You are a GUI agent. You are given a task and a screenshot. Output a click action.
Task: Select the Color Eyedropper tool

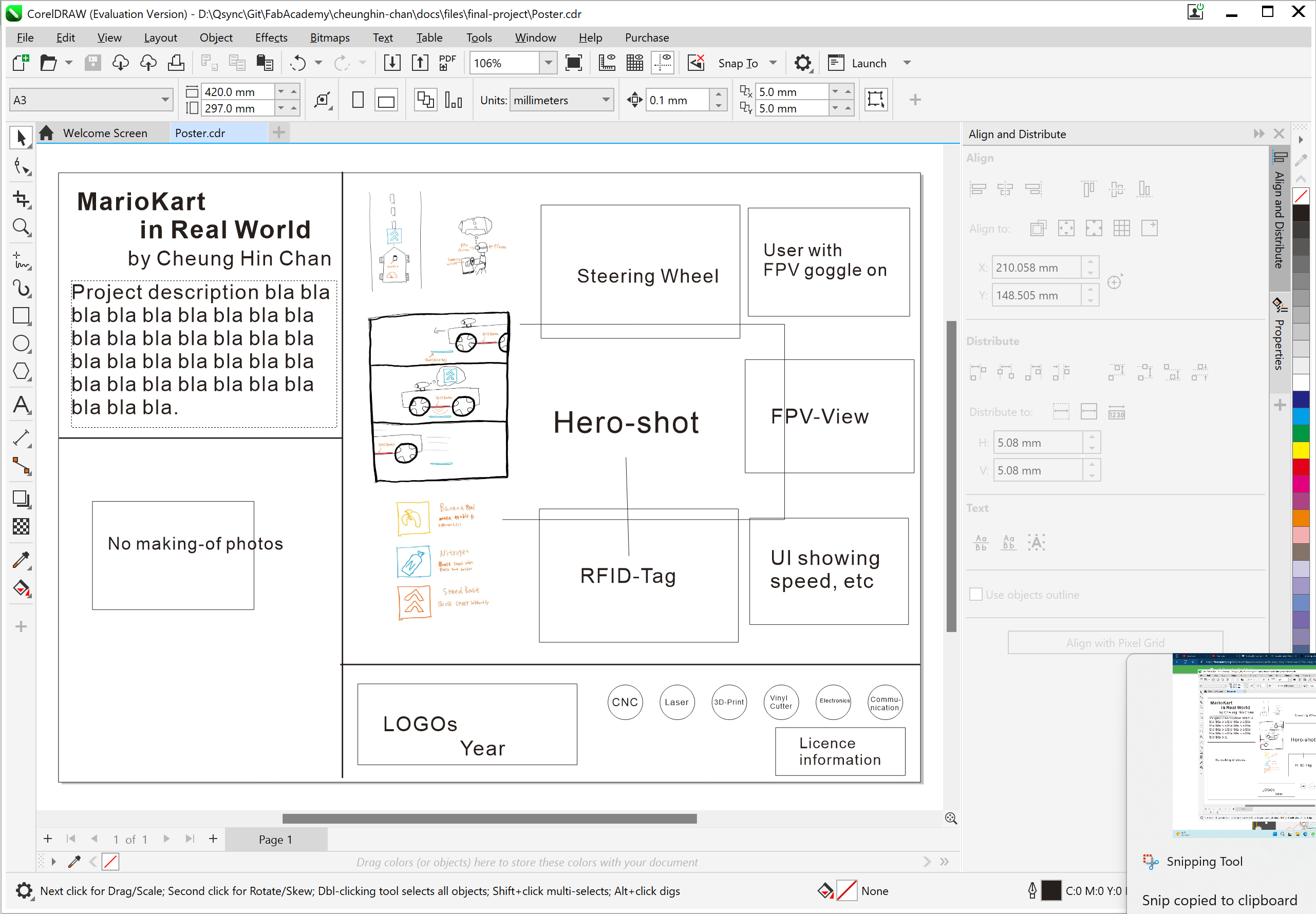[x=21, y=560]
